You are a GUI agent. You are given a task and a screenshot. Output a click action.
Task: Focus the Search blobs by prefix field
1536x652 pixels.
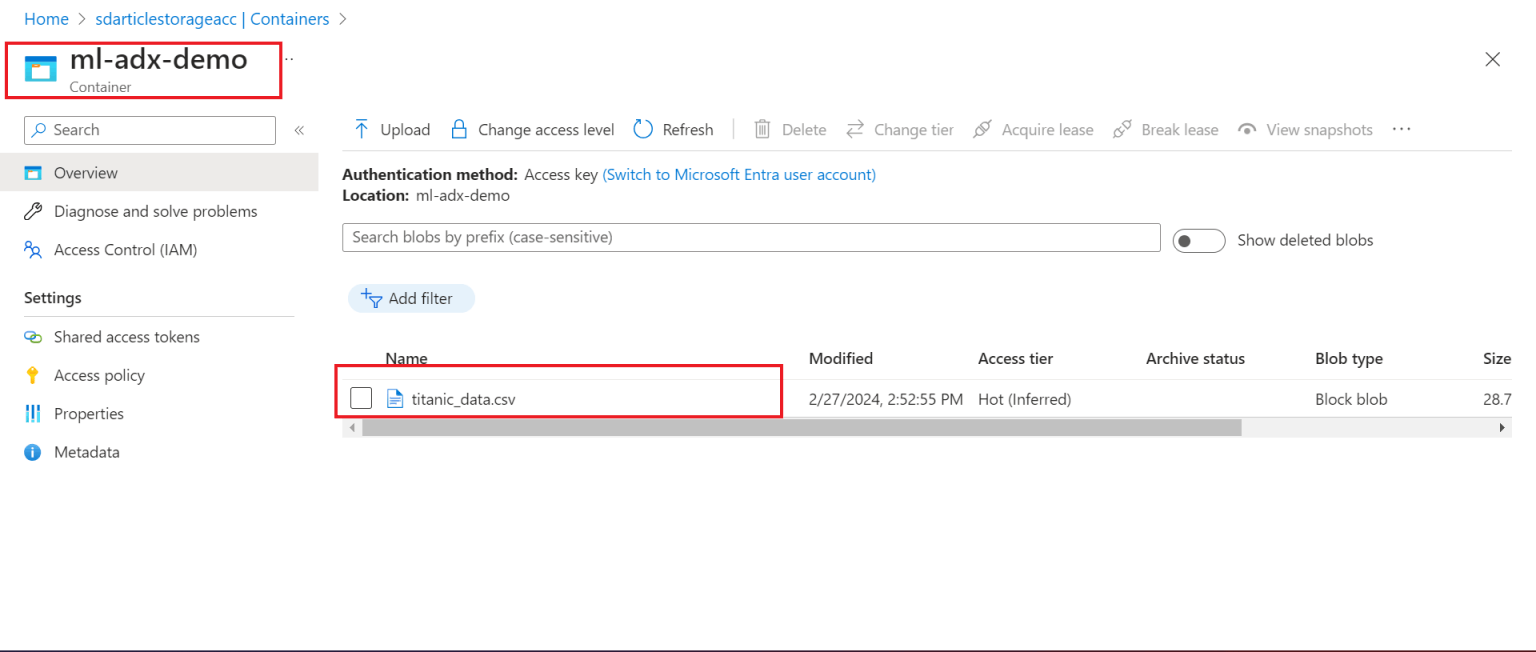(750, 238)
